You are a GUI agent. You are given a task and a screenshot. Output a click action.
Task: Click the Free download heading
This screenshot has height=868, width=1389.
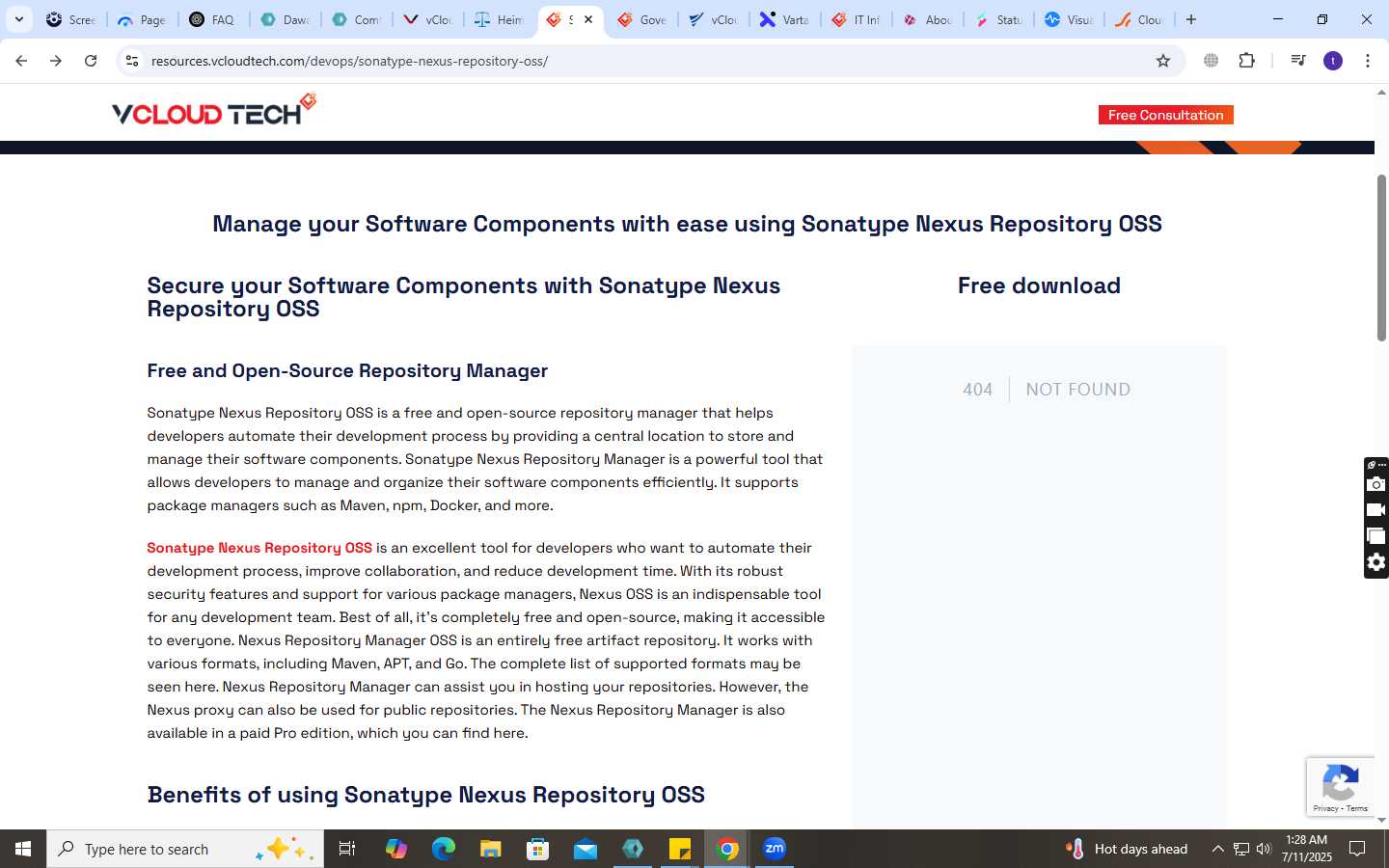1039,285
